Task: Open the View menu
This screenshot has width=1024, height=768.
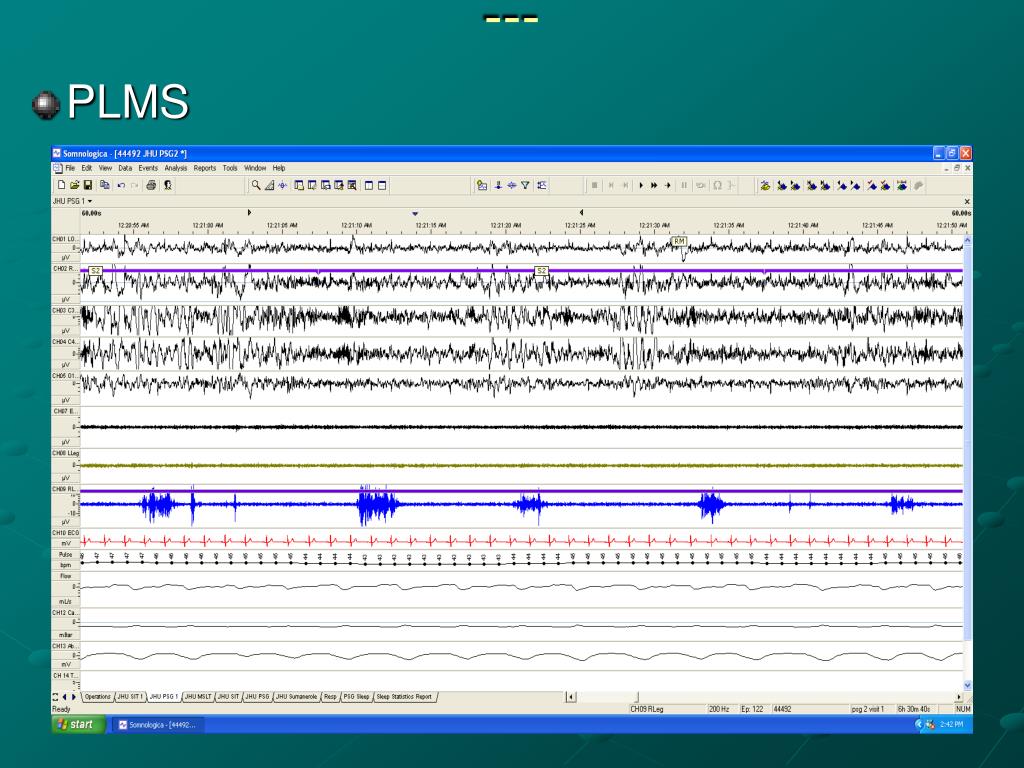Action: pyautogui.click(x=105, y=168)
